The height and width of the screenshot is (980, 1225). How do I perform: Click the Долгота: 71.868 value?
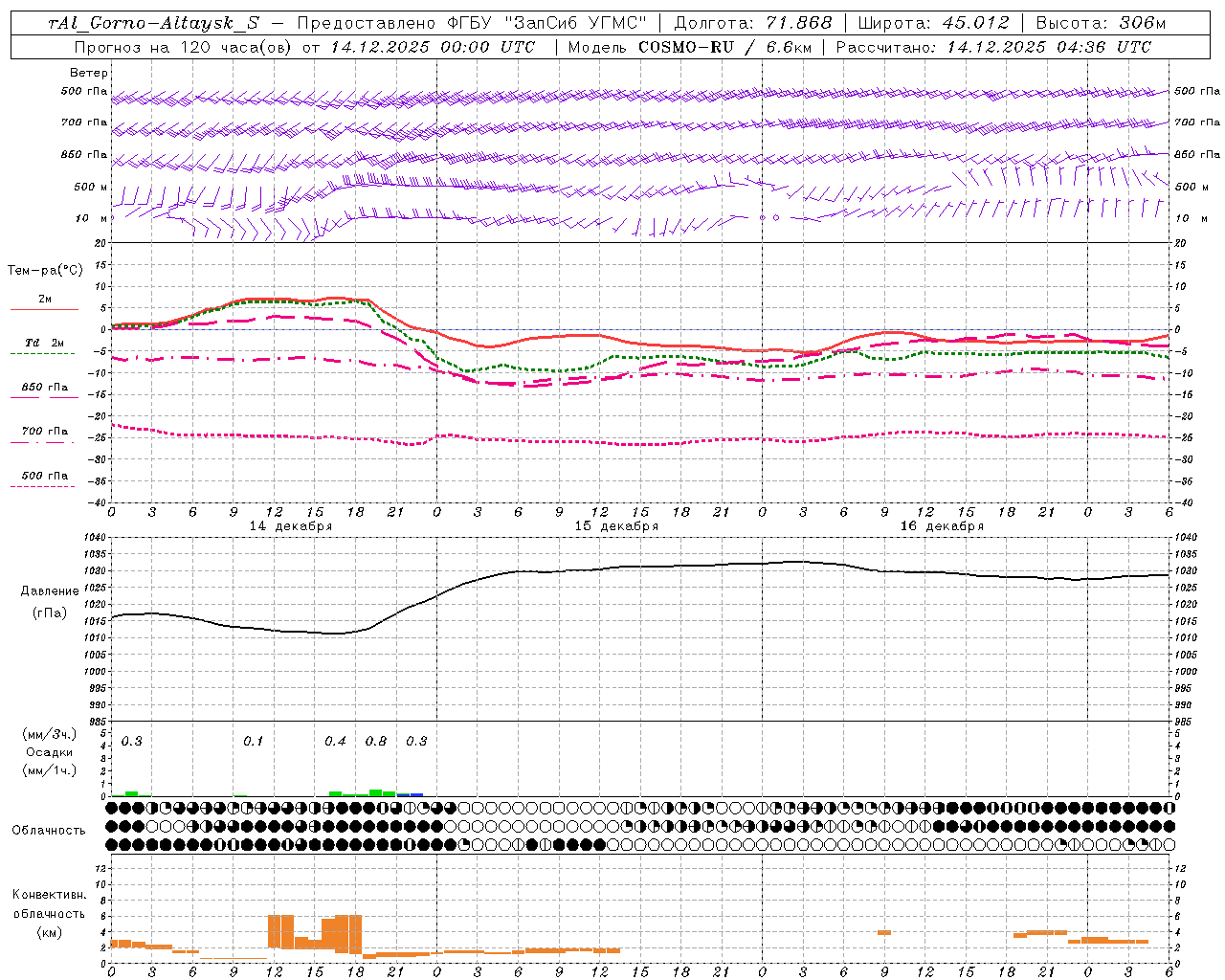tap(753, 23)
